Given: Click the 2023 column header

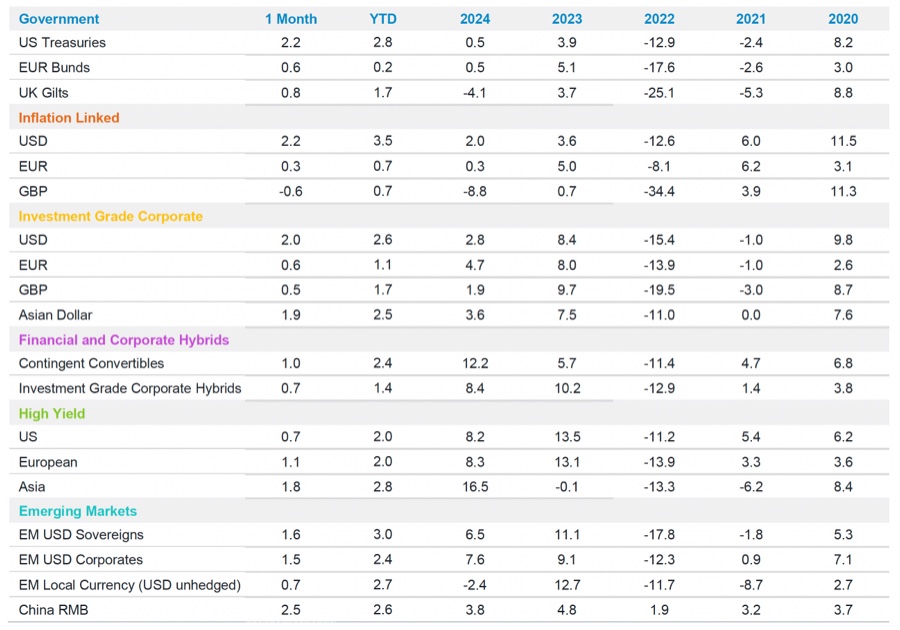Looking at the screenshot, I should click(x=567, y=18).
